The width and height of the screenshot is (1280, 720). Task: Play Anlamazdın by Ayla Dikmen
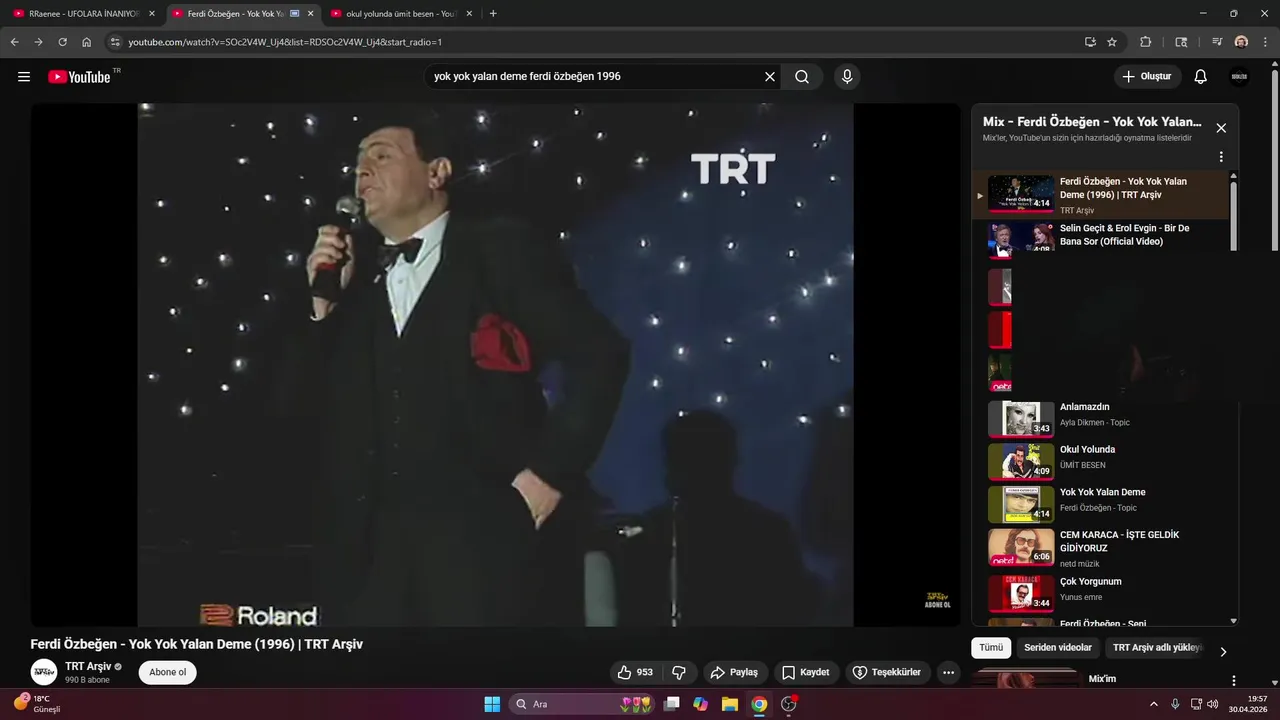(1100, 419)
